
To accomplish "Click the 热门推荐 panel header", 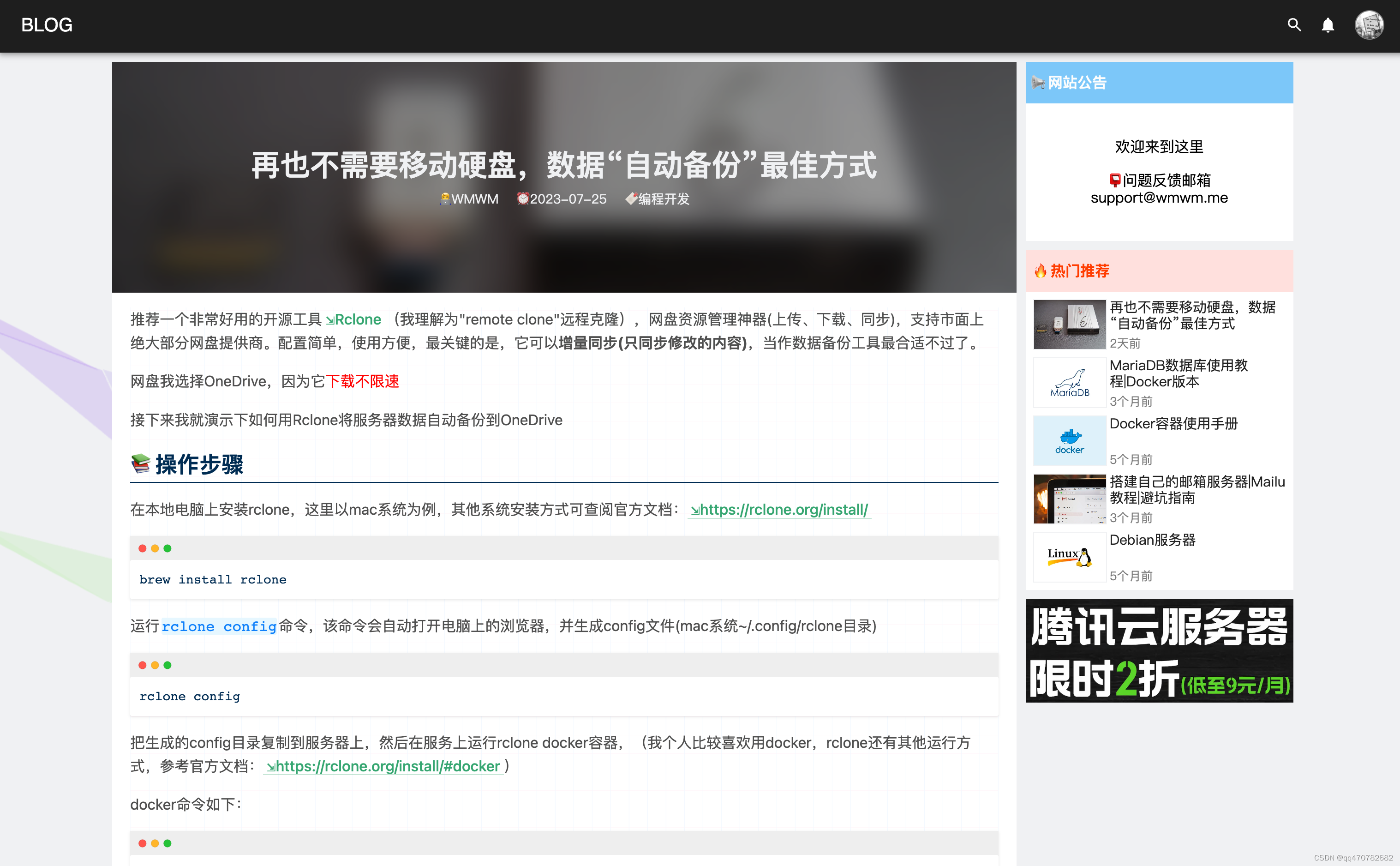I will click(x=1159, y=271).
